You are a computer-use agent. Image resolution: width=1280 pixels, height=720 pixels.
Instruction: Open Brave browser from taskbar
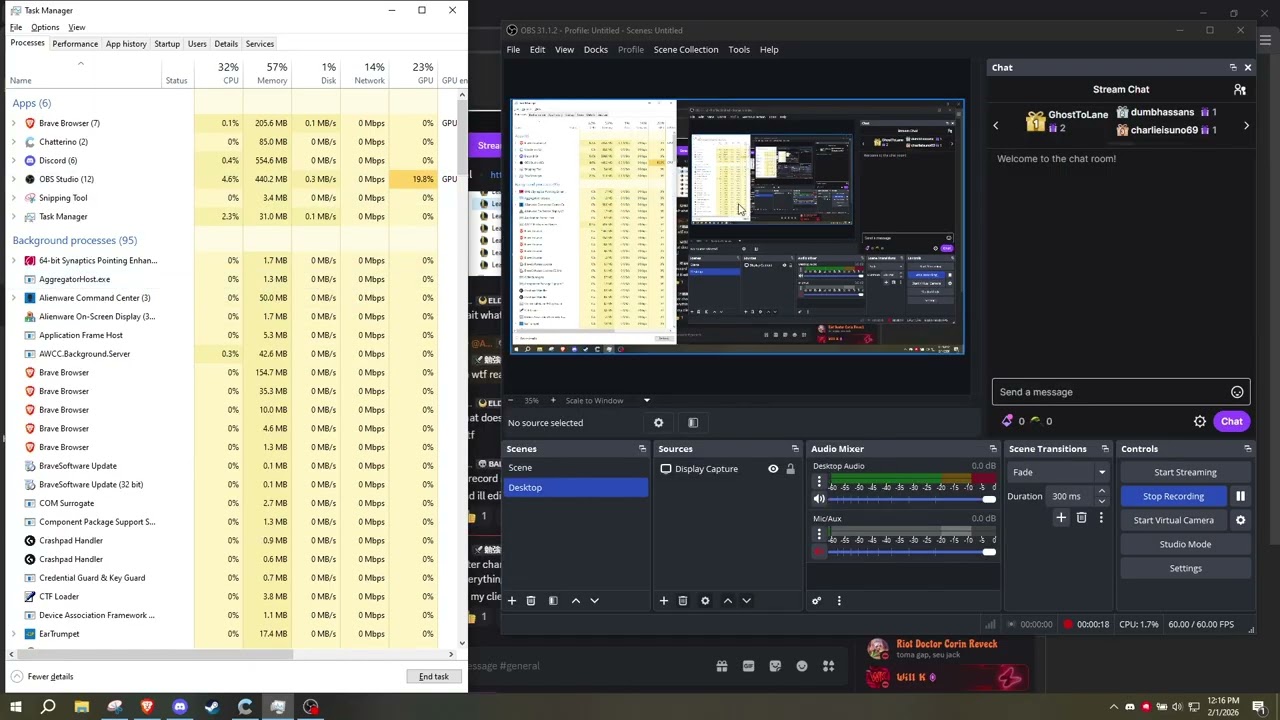point(147,707)
